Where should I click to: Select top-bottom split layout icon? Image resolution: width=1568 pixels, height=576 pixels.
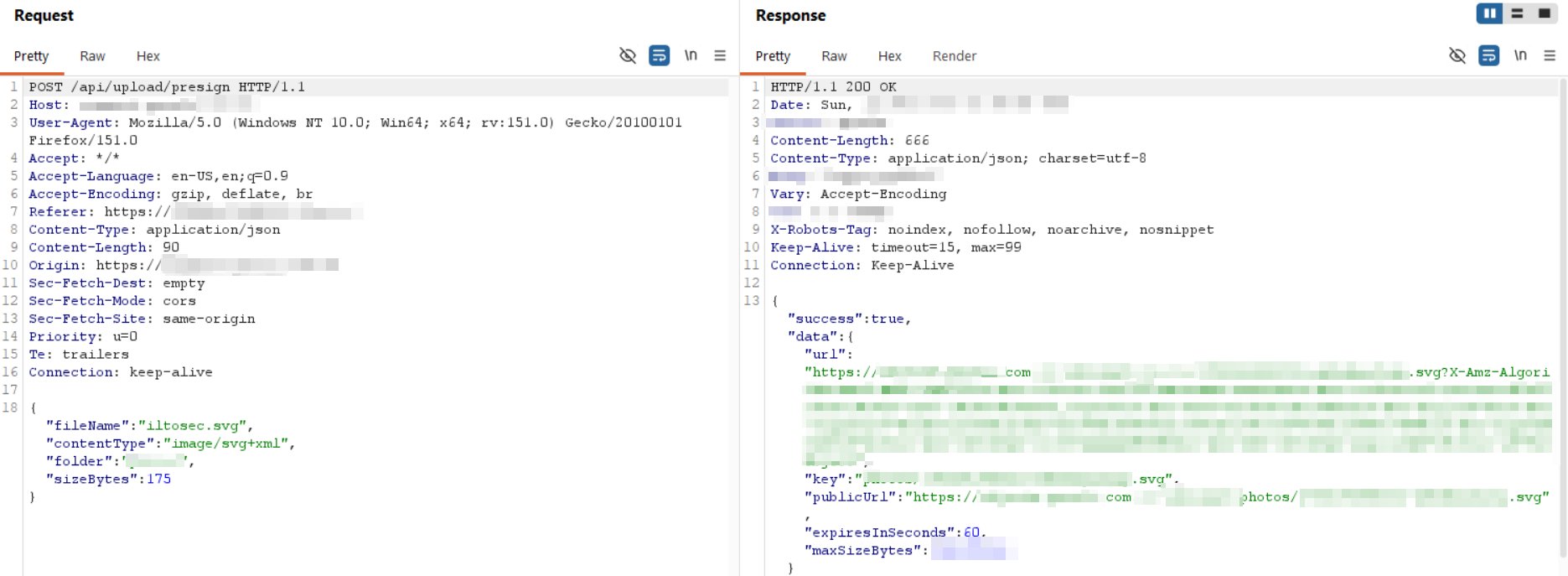[1517, 13]
